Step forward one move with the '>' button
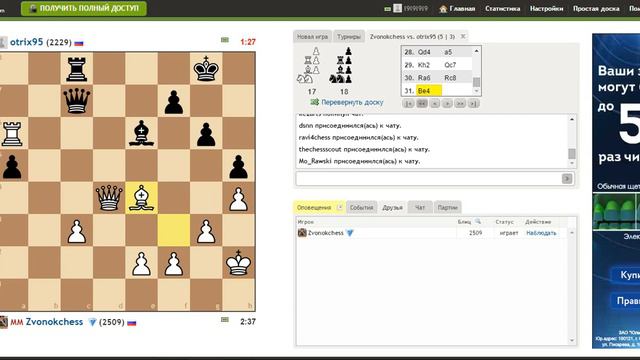 [x=447, y=104]
